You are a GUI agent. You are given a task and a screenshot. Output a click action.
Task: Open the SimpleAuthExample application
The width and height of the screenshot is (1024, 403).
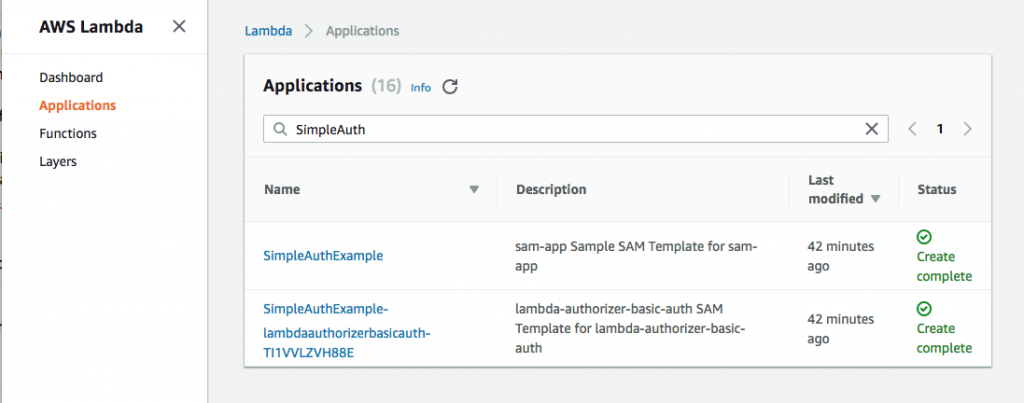pyautogui.click(x=323, y=255)
